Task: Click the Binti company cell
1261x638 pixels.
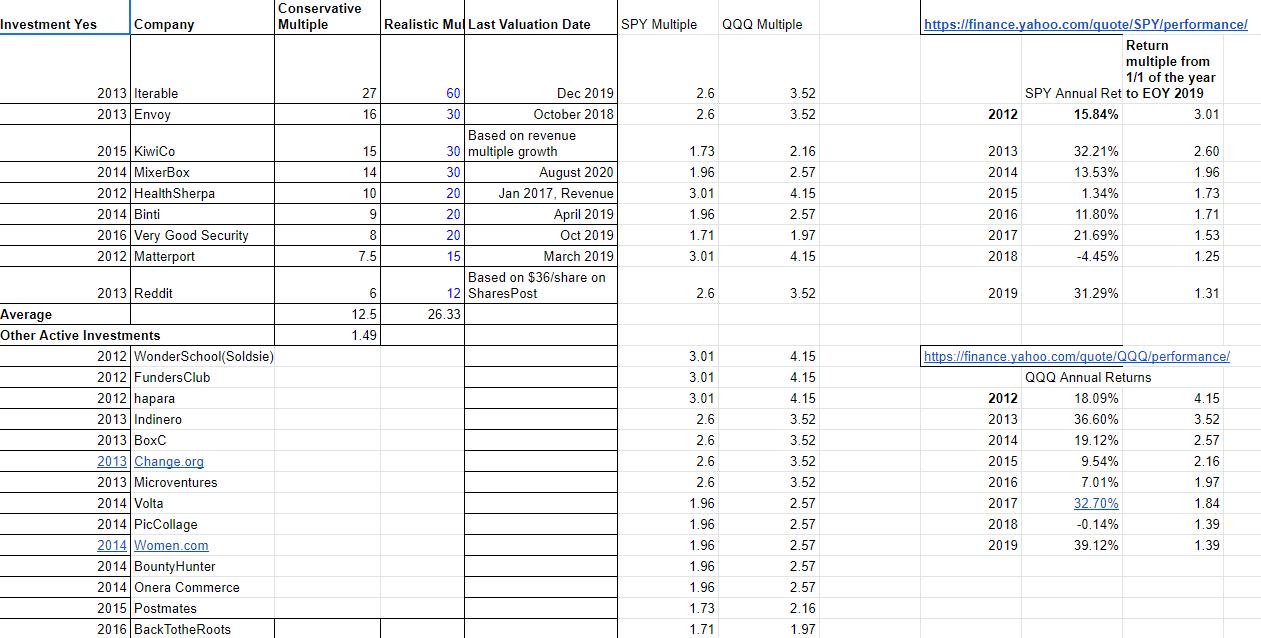Action: click(x=202, y=214)
